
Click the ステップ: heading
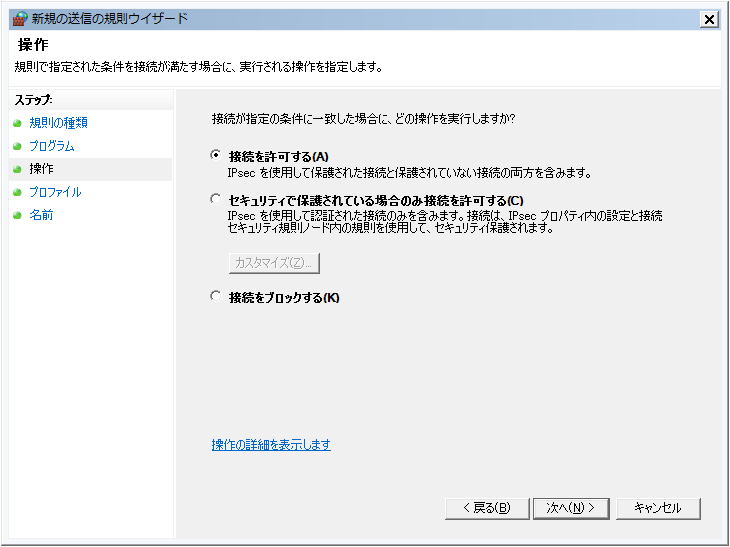coord(34,100)
